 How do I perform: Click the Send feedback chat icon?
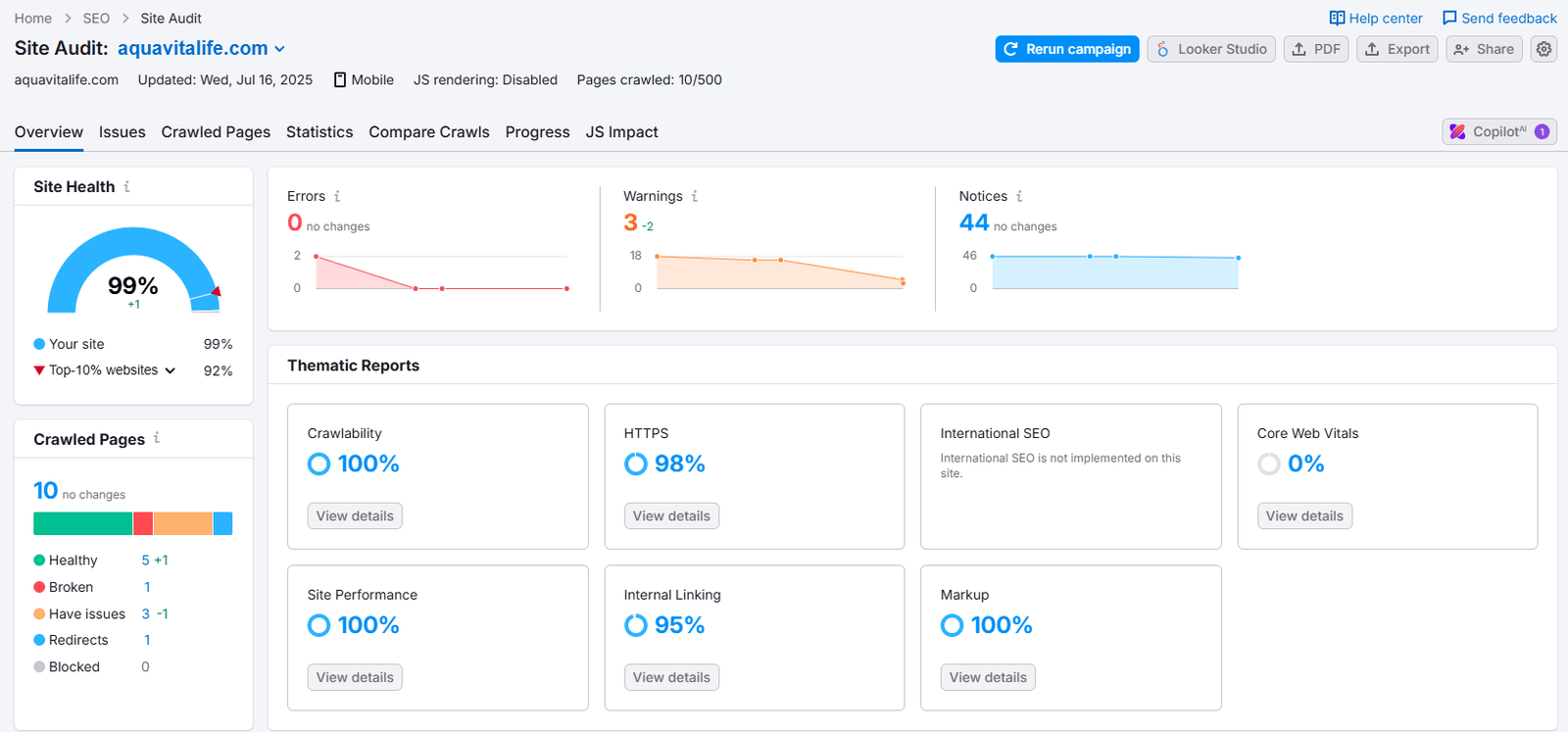[1449, 18]
